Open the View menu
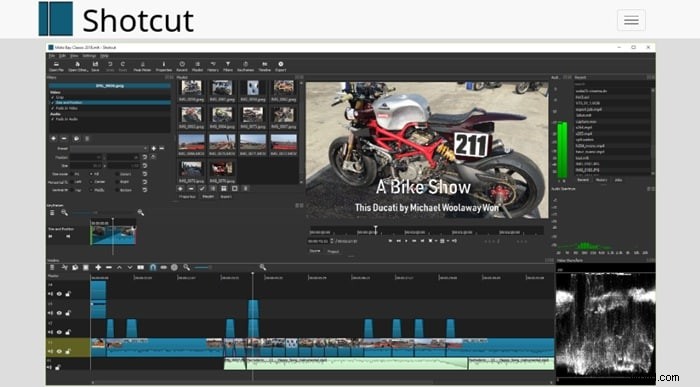Image resolution: width=700 pixels, height=387 pixels. 74,56
